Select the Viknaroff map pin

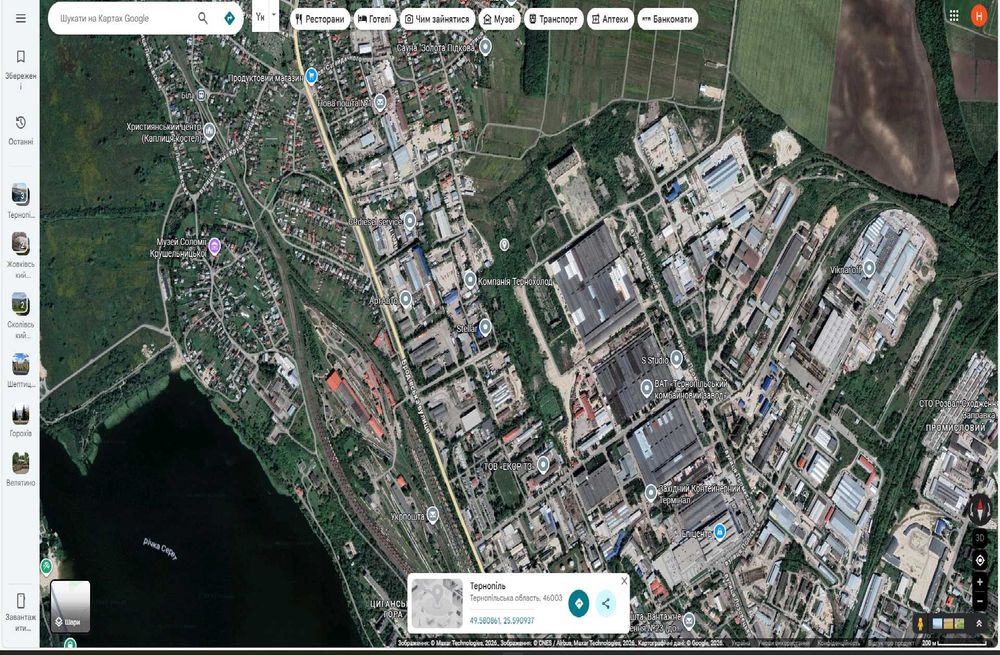pos(869,269)
